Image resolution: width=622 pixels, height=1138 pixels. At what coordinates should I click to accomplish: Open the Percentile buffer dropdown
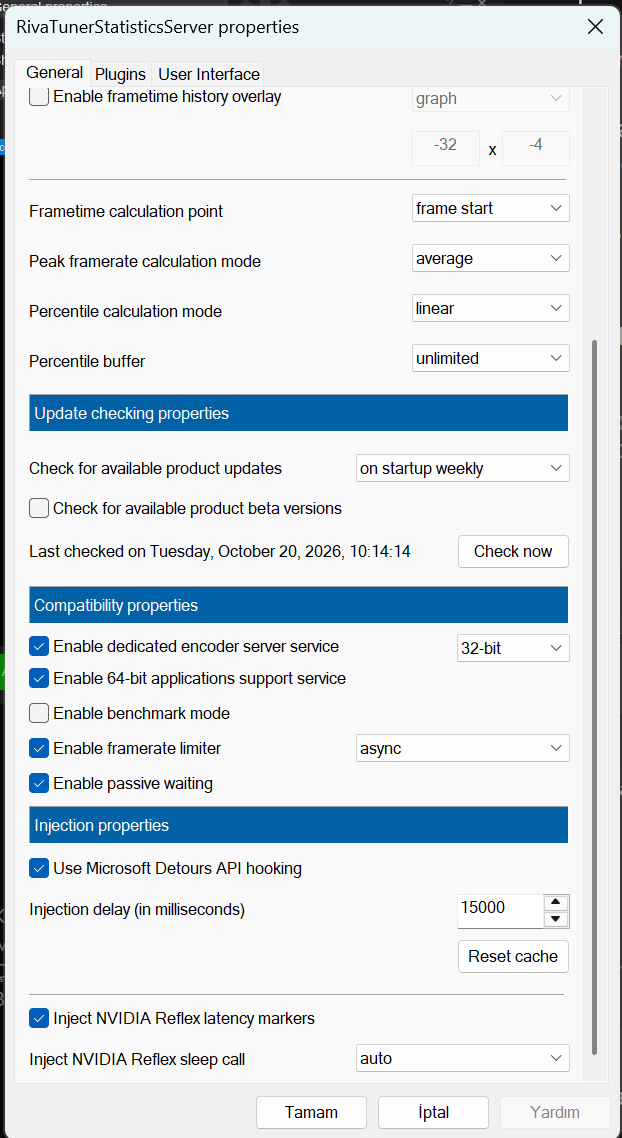click(x=491, y=358)
